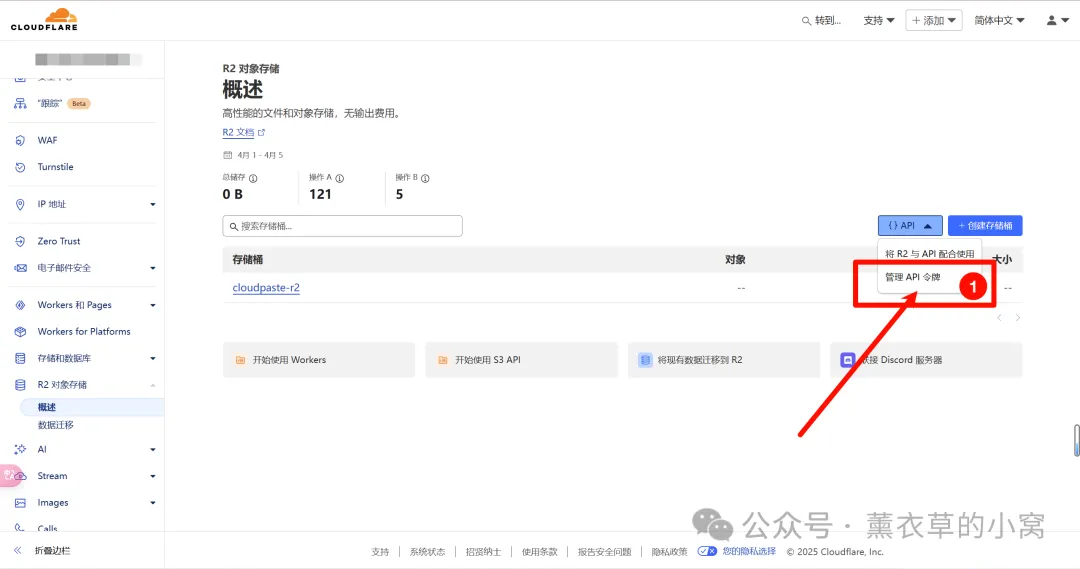Open the 支持 dropdown in header

point(879,21)
